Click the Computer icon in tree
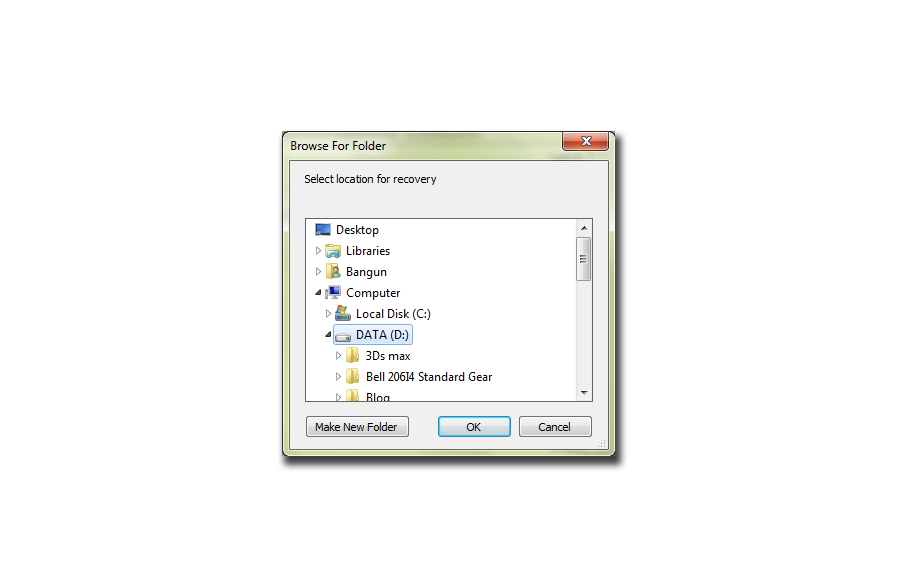 coord(333,293)
